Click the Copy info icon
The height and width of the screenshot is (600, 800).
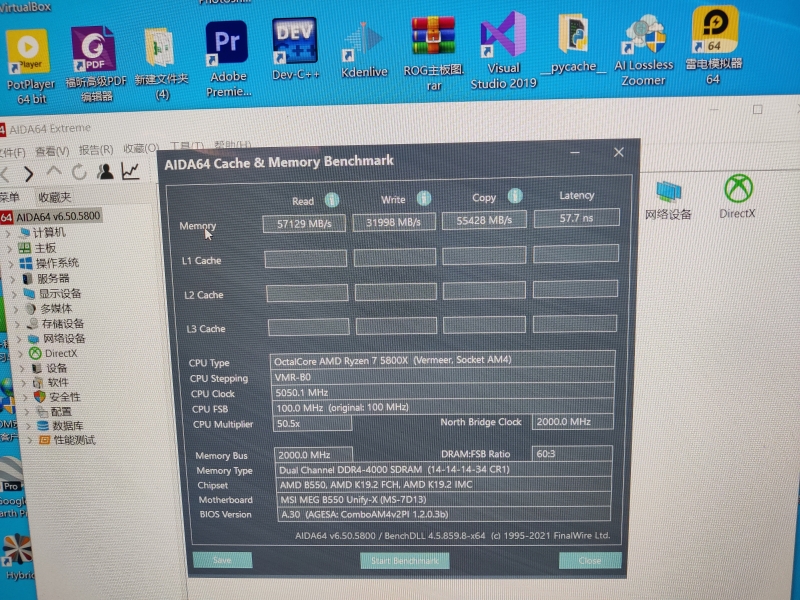click(514, 195)
